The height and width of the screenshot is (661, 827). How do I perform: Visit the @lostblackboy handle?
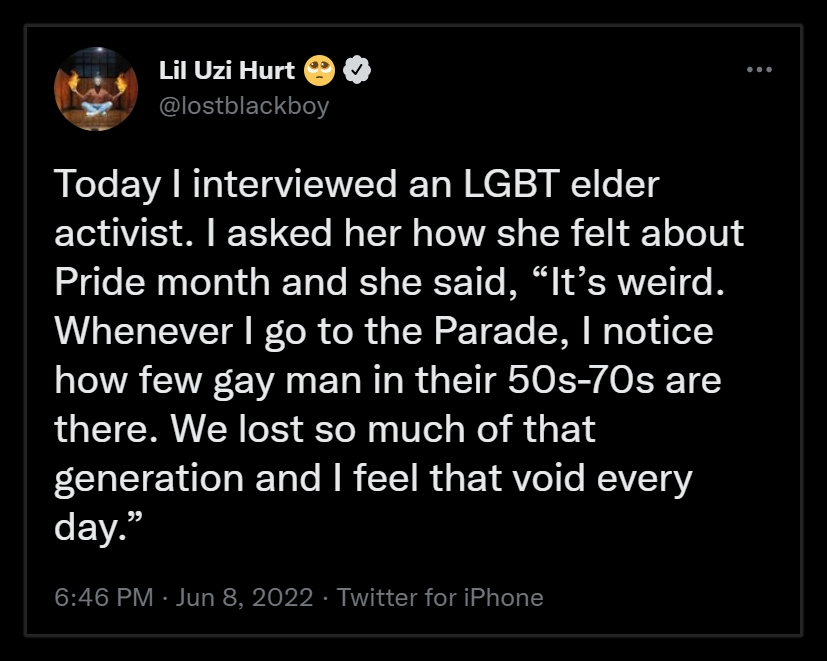pyautogui.click(x=244, y=105)
